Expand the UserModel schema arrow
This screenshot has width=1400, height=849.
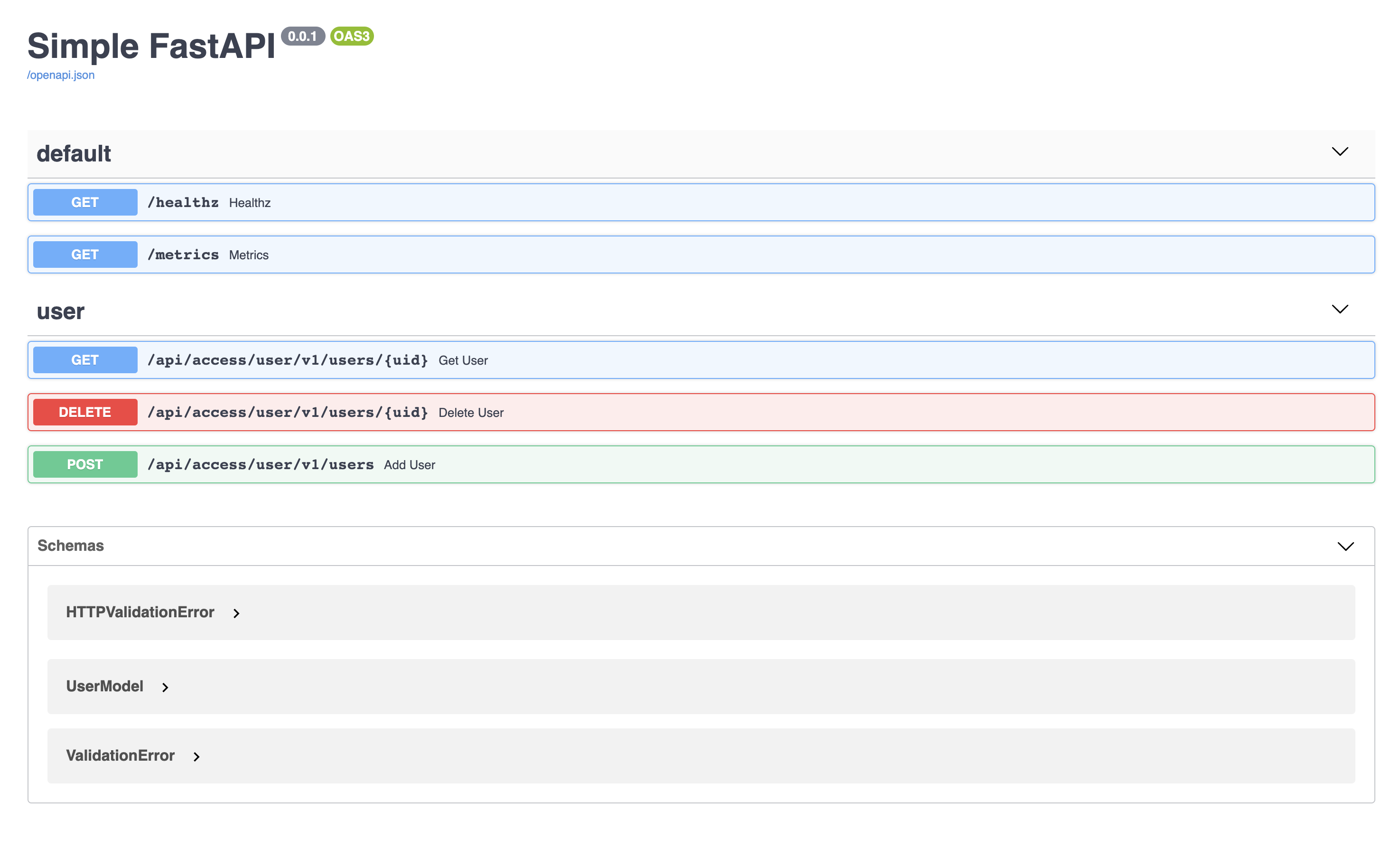pos(165,688)
